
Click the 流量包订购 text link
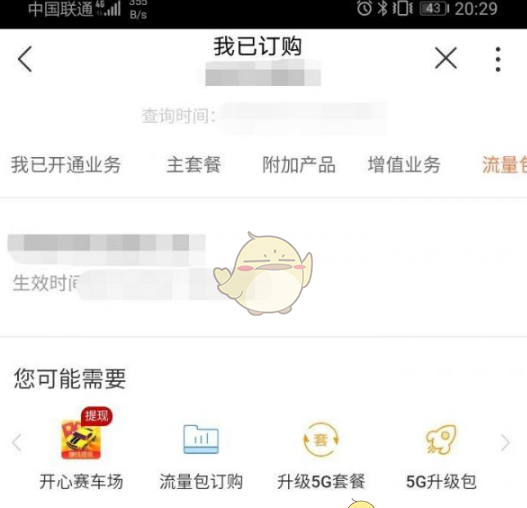click(201, 481)
